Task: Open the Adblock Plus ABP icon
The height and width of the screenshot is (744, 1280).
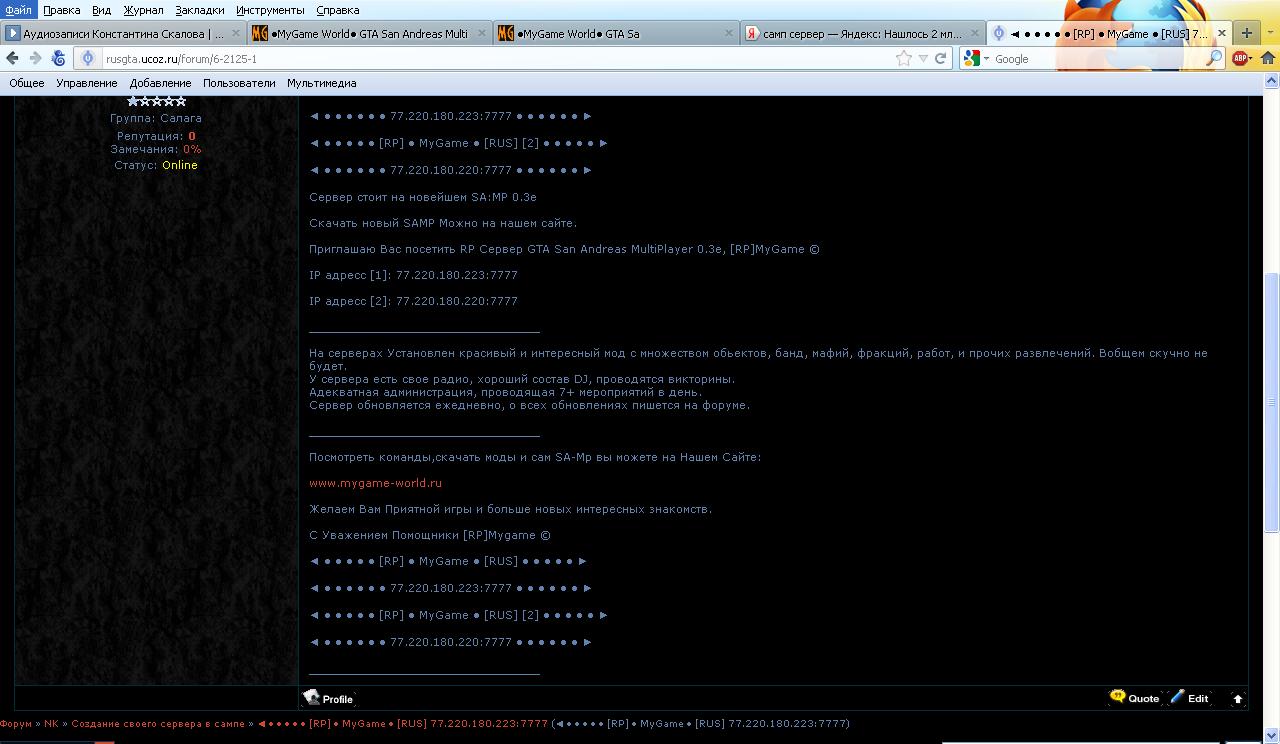Action: tap(1239, 58)
